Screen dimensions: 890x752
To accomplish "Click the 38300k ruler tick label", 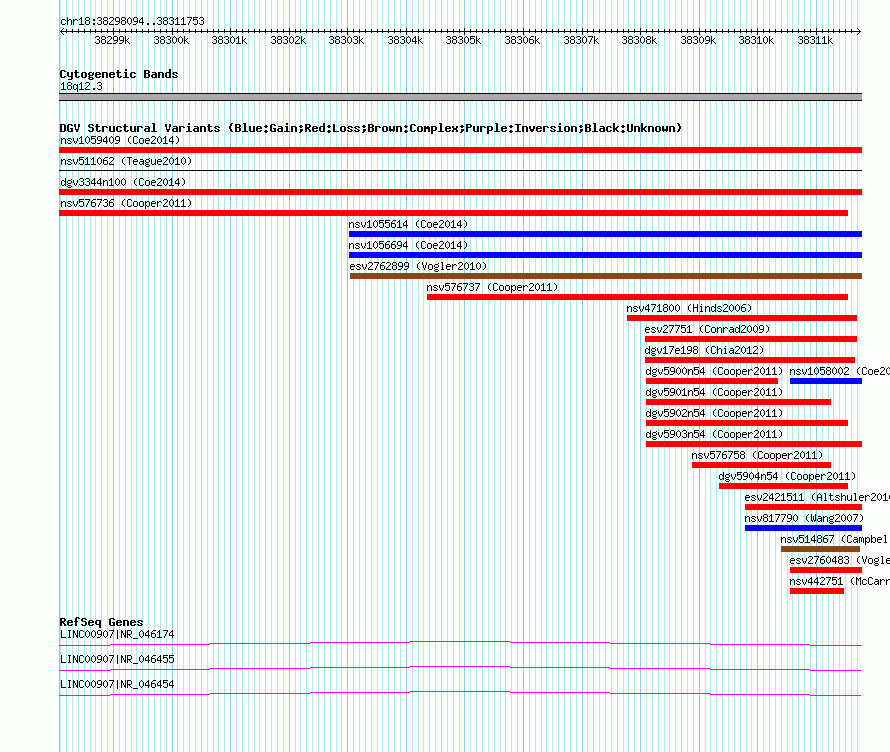I will click(171, 40).
